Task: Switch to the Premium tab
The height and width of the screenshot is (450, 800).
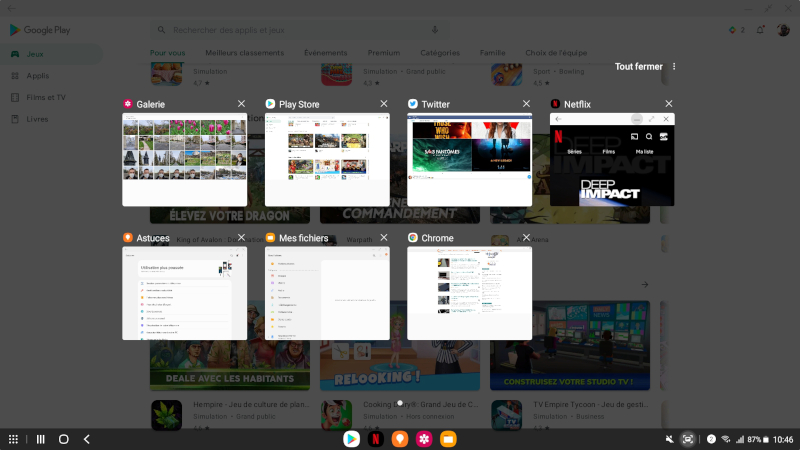Action: tap(384, 53)
